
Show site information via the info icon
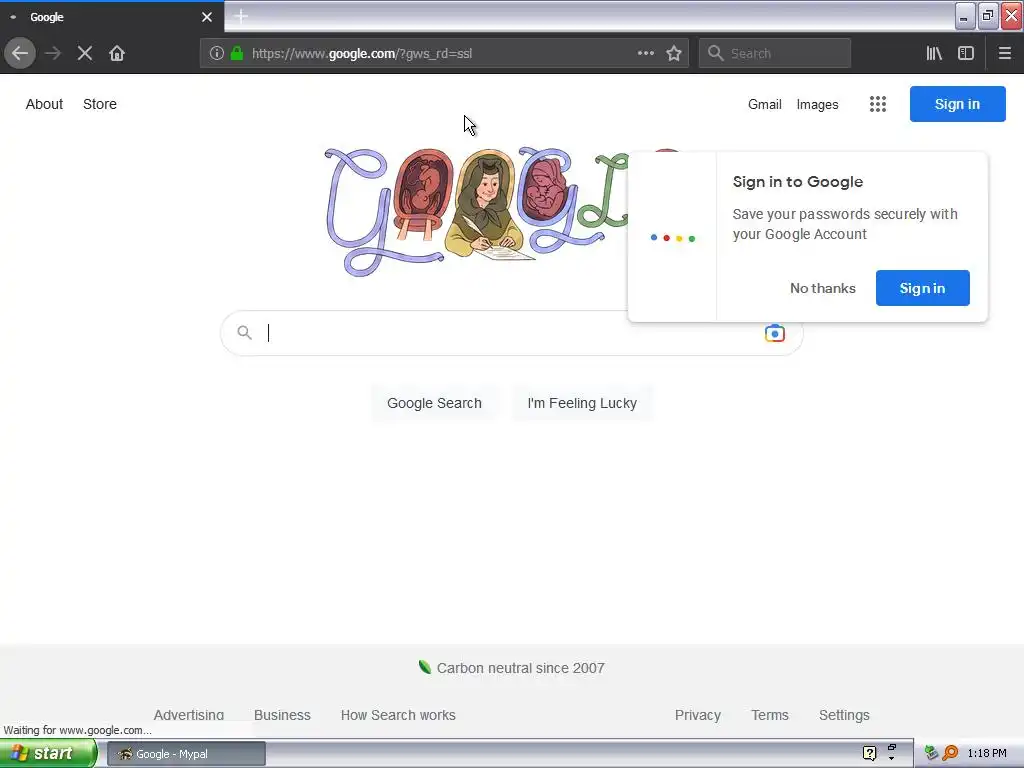click(217, 53)
